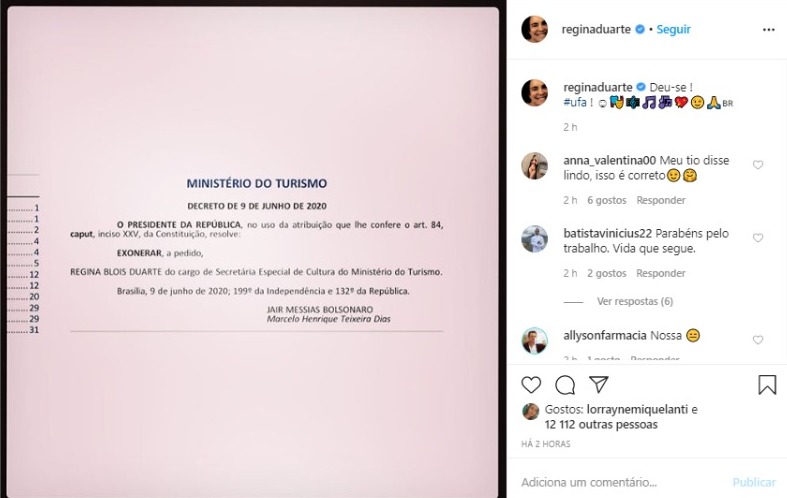The image size is (787, 498).
Task: Click the Publicar button
Action: coord(754,482)
